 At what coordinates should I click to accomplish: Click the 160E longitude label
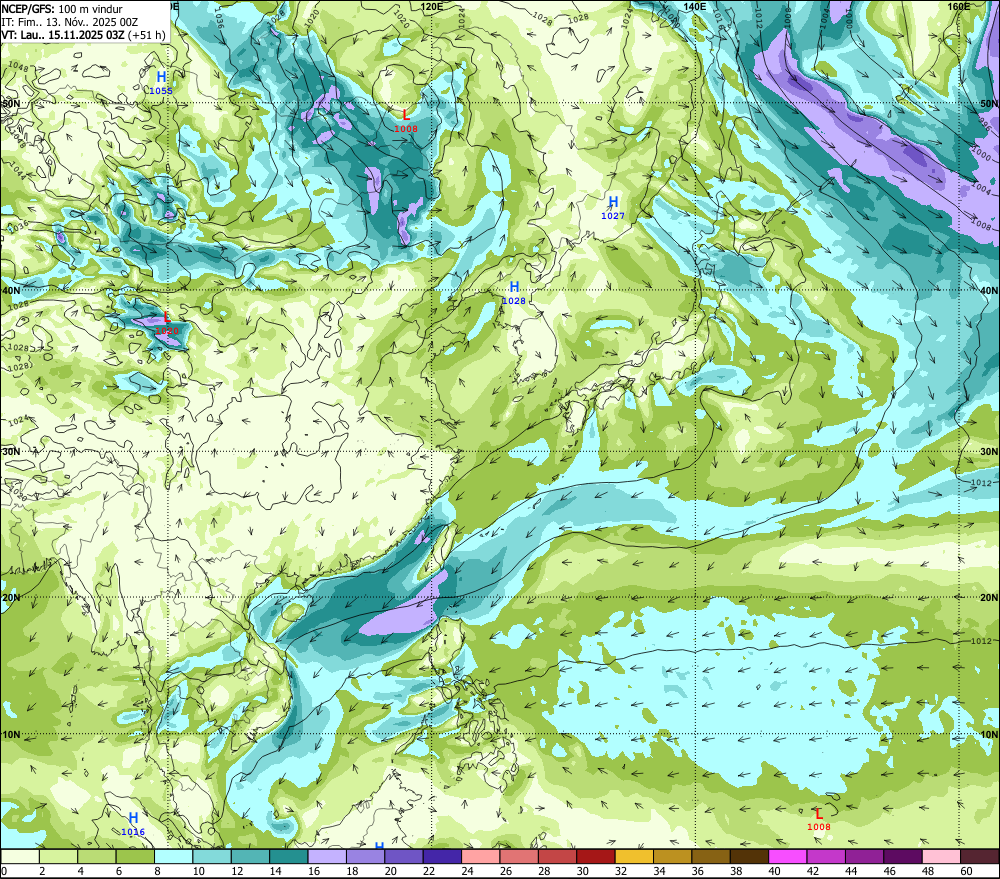pos(959,6)
